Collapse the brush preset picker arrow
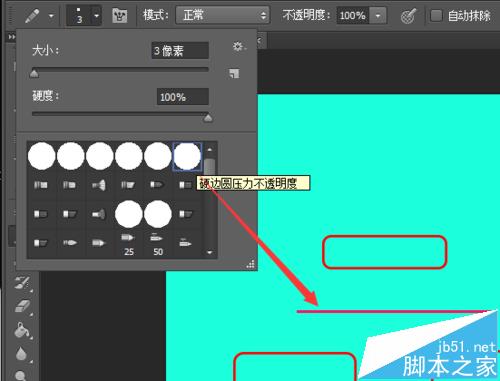The height and width of the screenshot is (381, 500). (96, 15)
